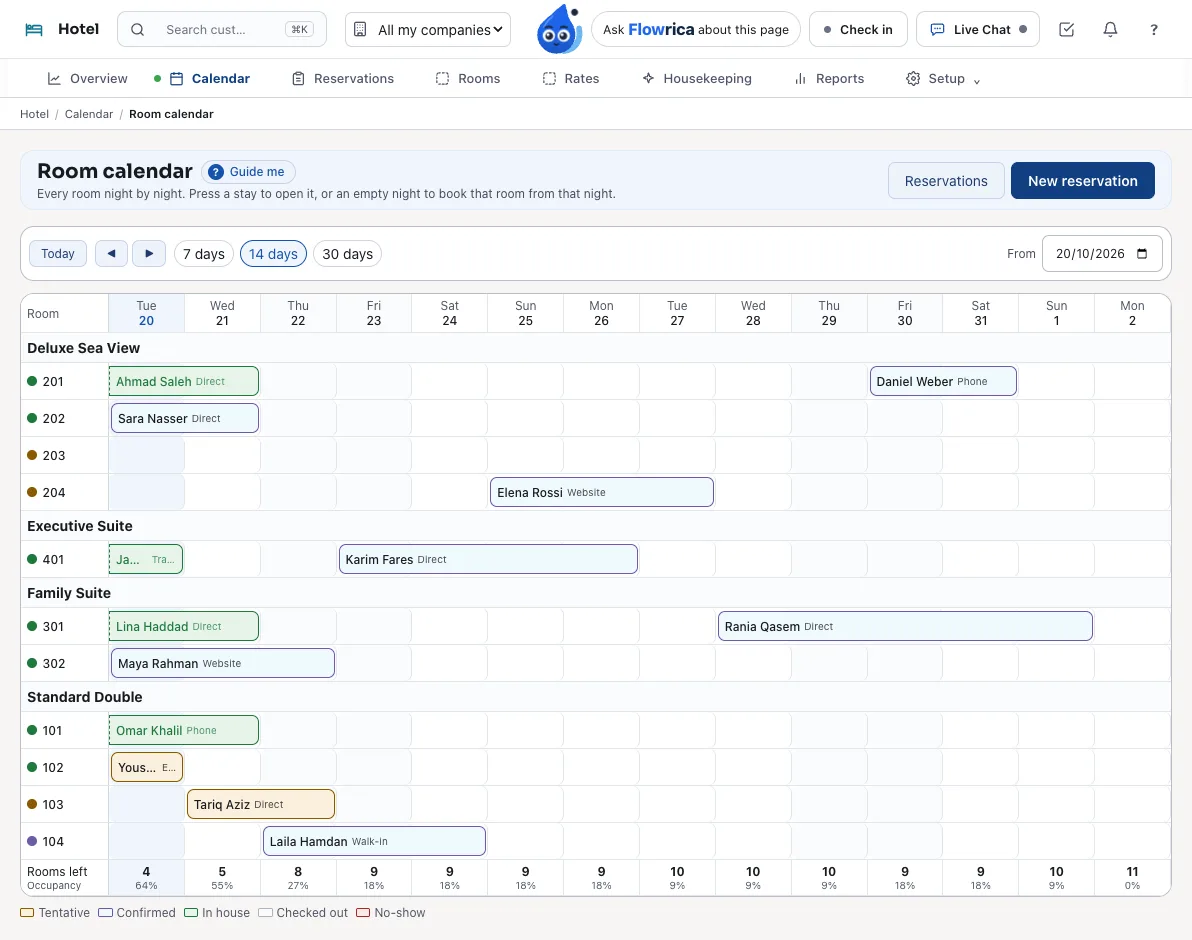Open Rania Qasem's stay in room 301

pyautogui.click(x=905, y=626)
